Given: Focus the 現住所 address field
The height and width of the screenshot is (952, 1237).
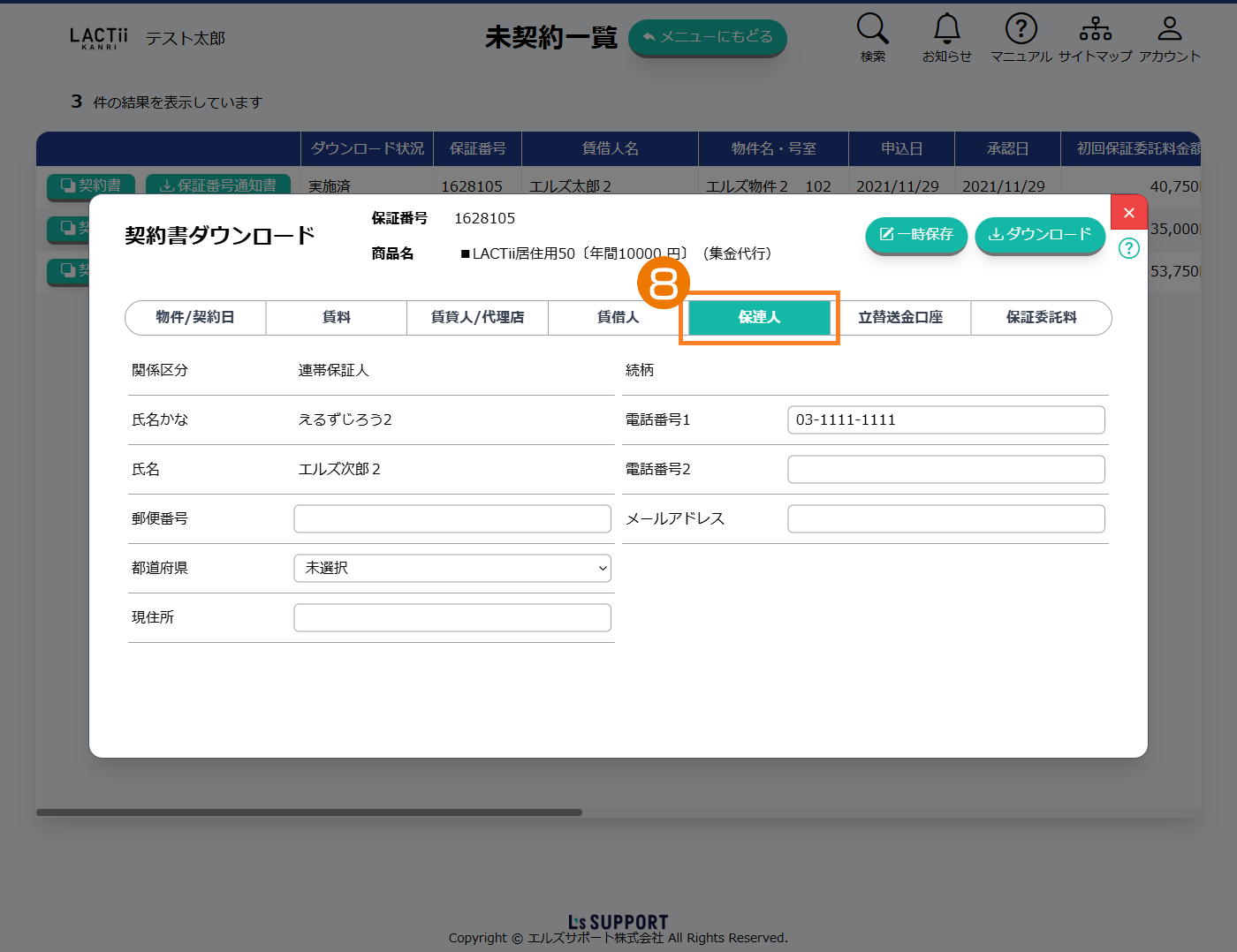Looking at the screenshot, I should coord(452,618).
